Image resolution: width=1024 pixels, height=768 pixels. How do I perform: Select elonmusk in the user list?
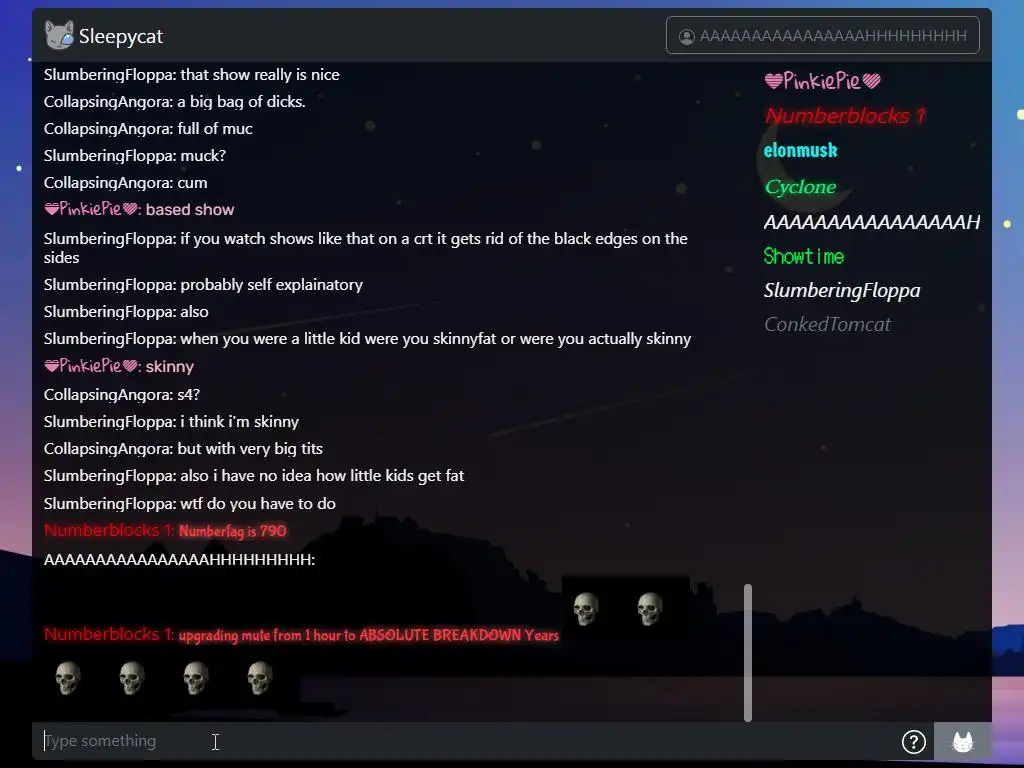click(x=801, y=151)
